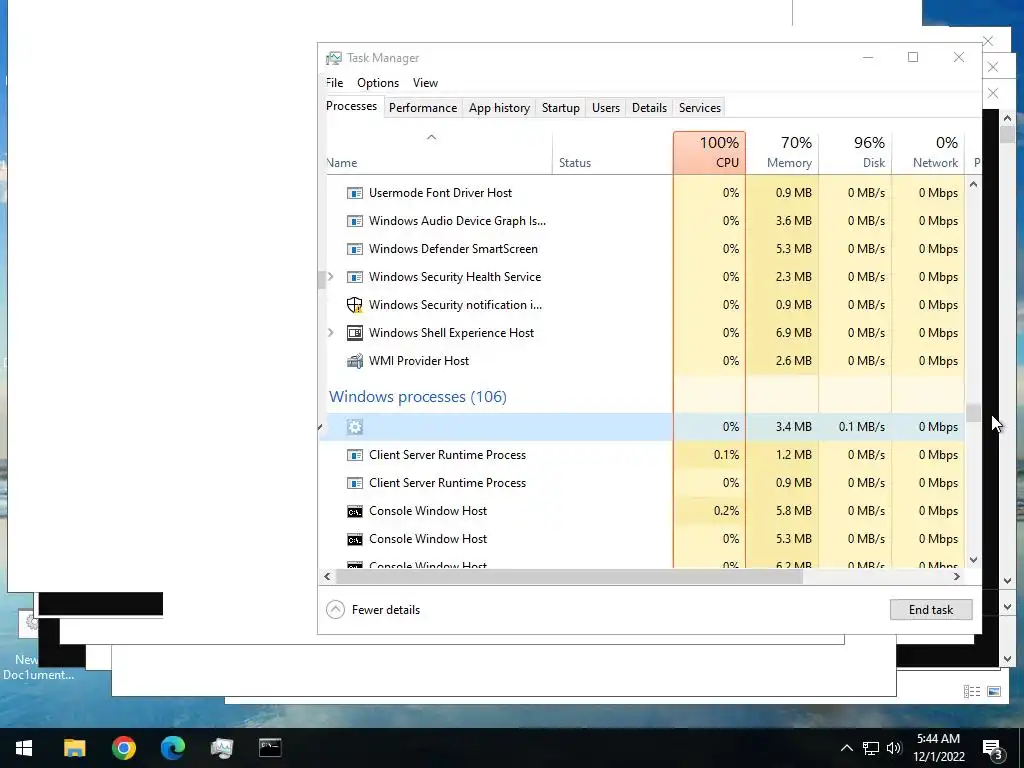The height and width of the screenshot is (768, 1024).
Task: Click the End task button
Action: 931,609
